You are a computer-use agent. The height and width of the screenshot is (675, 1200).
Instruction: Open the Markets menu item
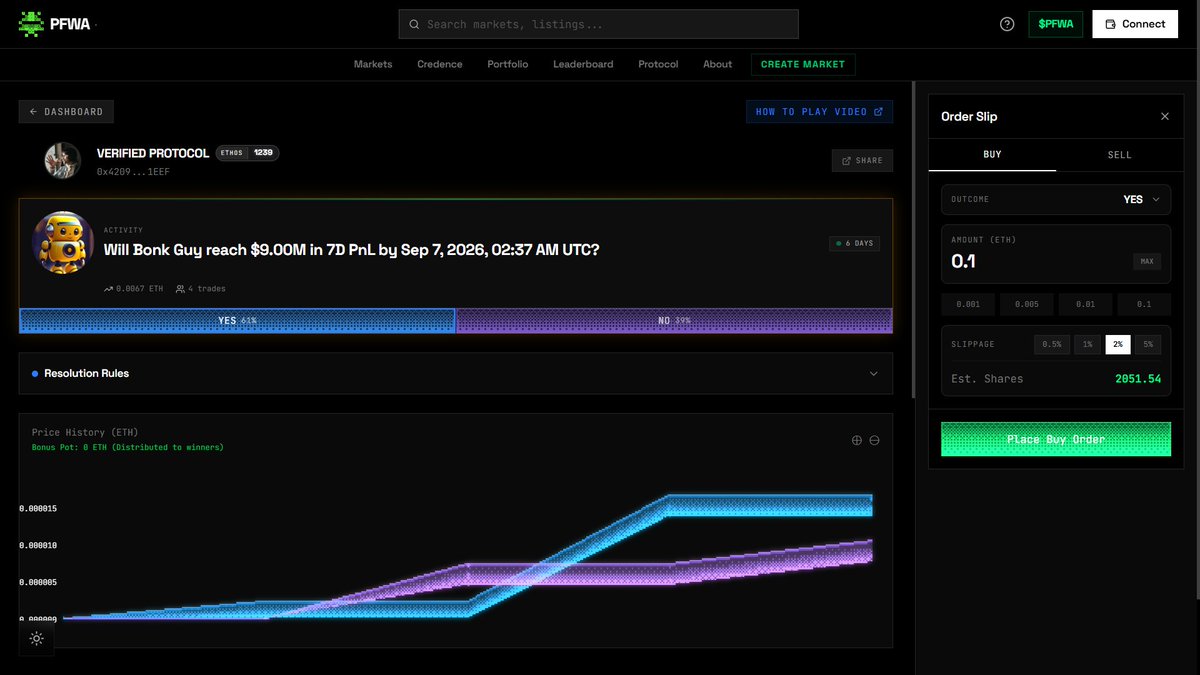pos(373,64)
